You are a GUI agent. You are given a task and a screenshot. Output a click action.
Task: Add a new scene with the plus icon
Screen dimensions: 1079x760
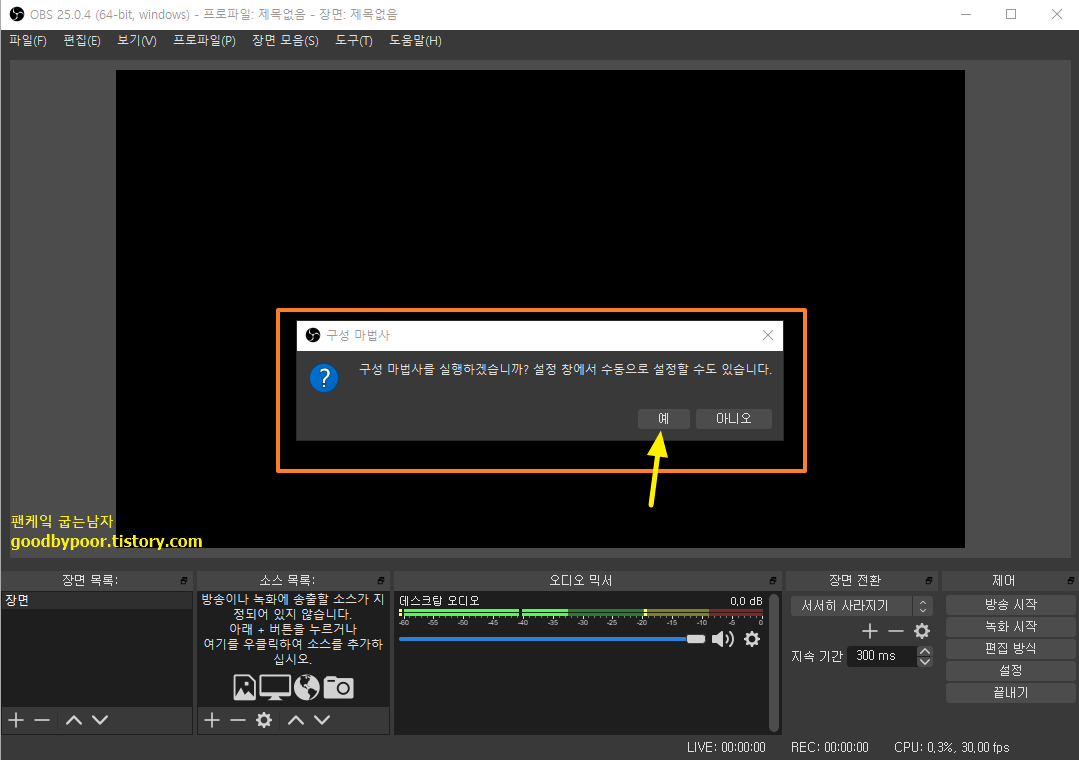coord(16,720)
